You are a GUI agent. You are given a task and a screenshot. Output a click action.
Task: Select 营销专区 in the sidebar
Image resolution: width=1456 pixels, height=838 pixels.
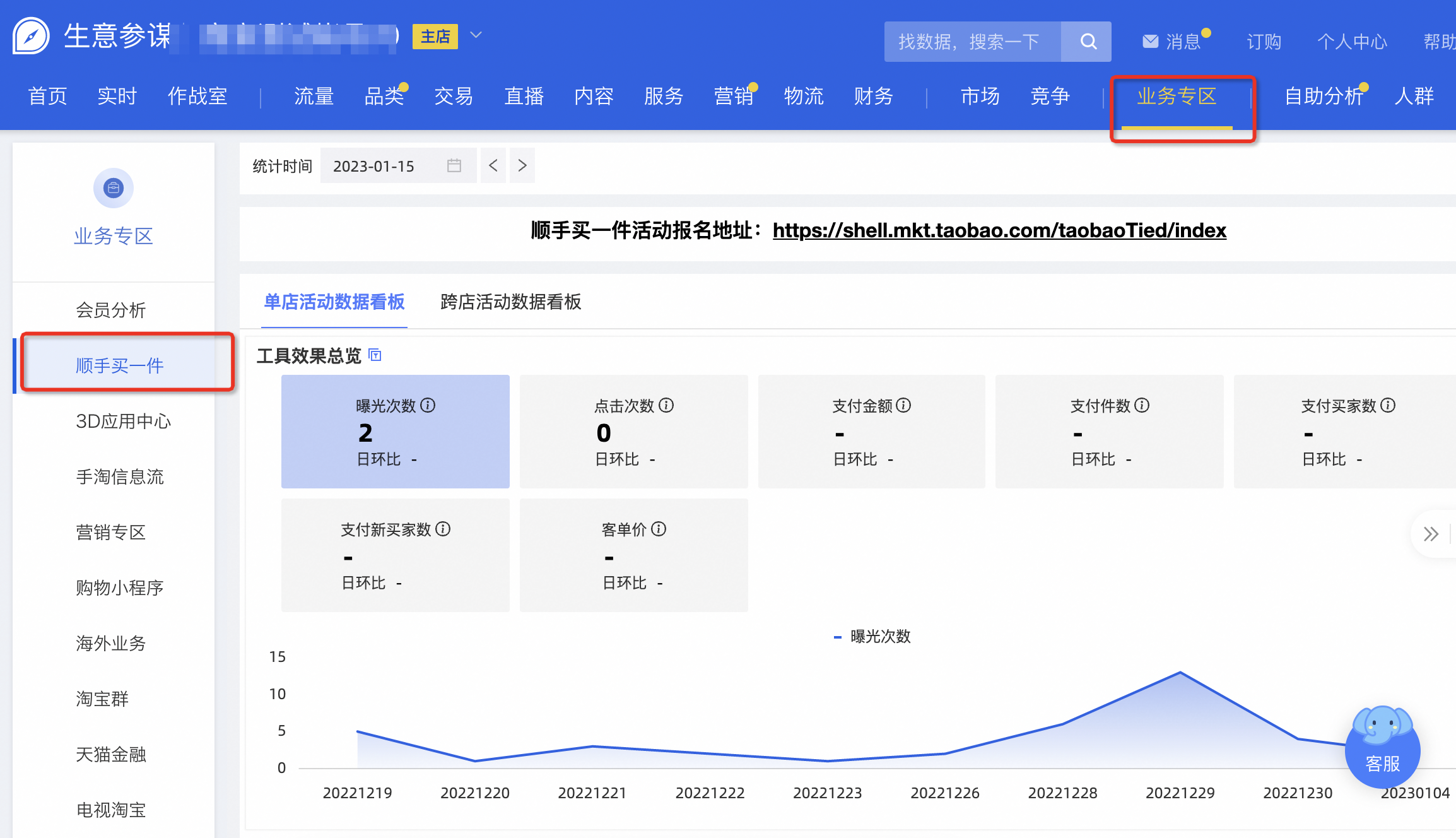[111, 532]
